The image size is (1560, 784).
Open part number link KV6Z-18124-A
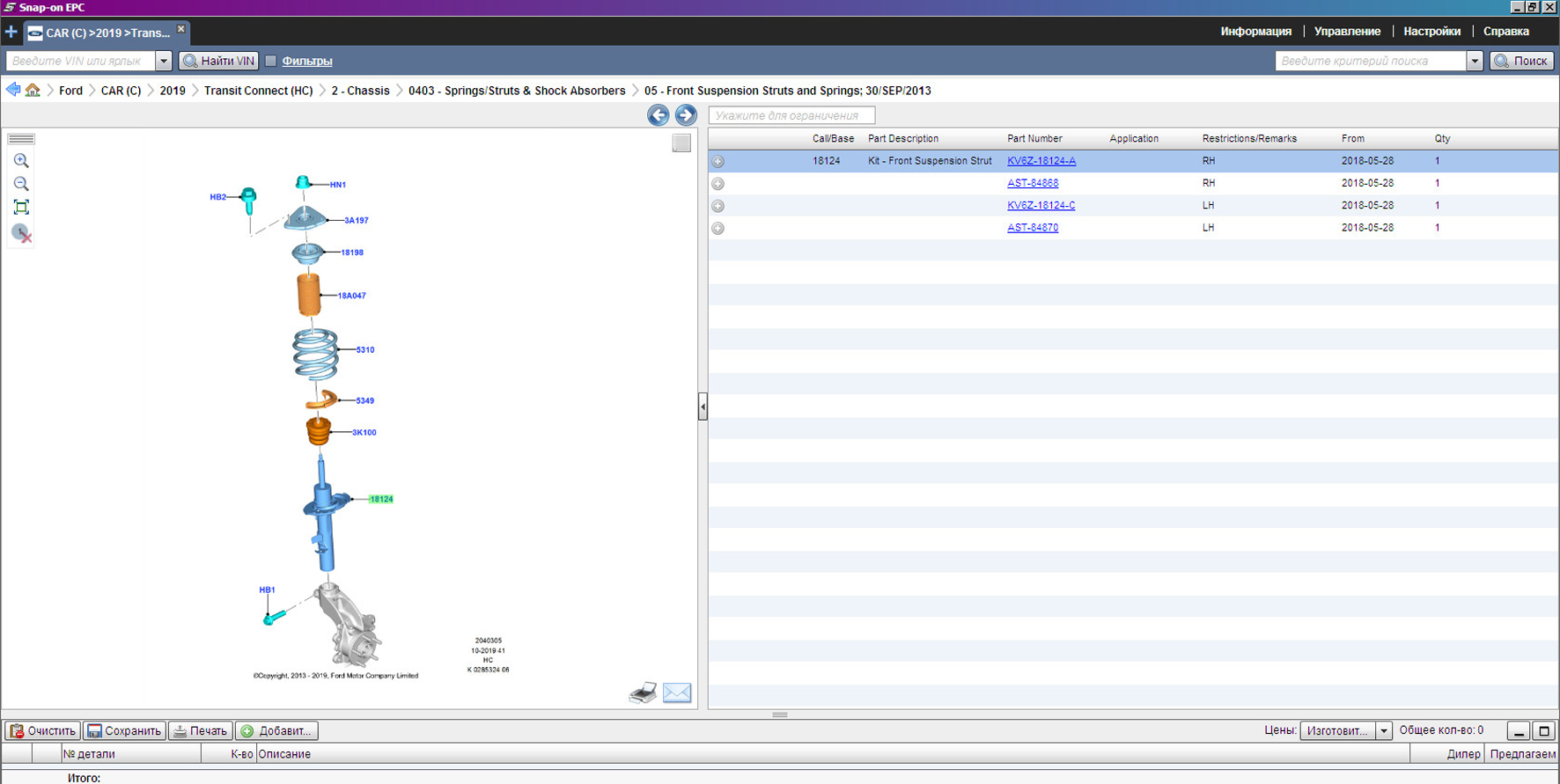click(1041, 161)
